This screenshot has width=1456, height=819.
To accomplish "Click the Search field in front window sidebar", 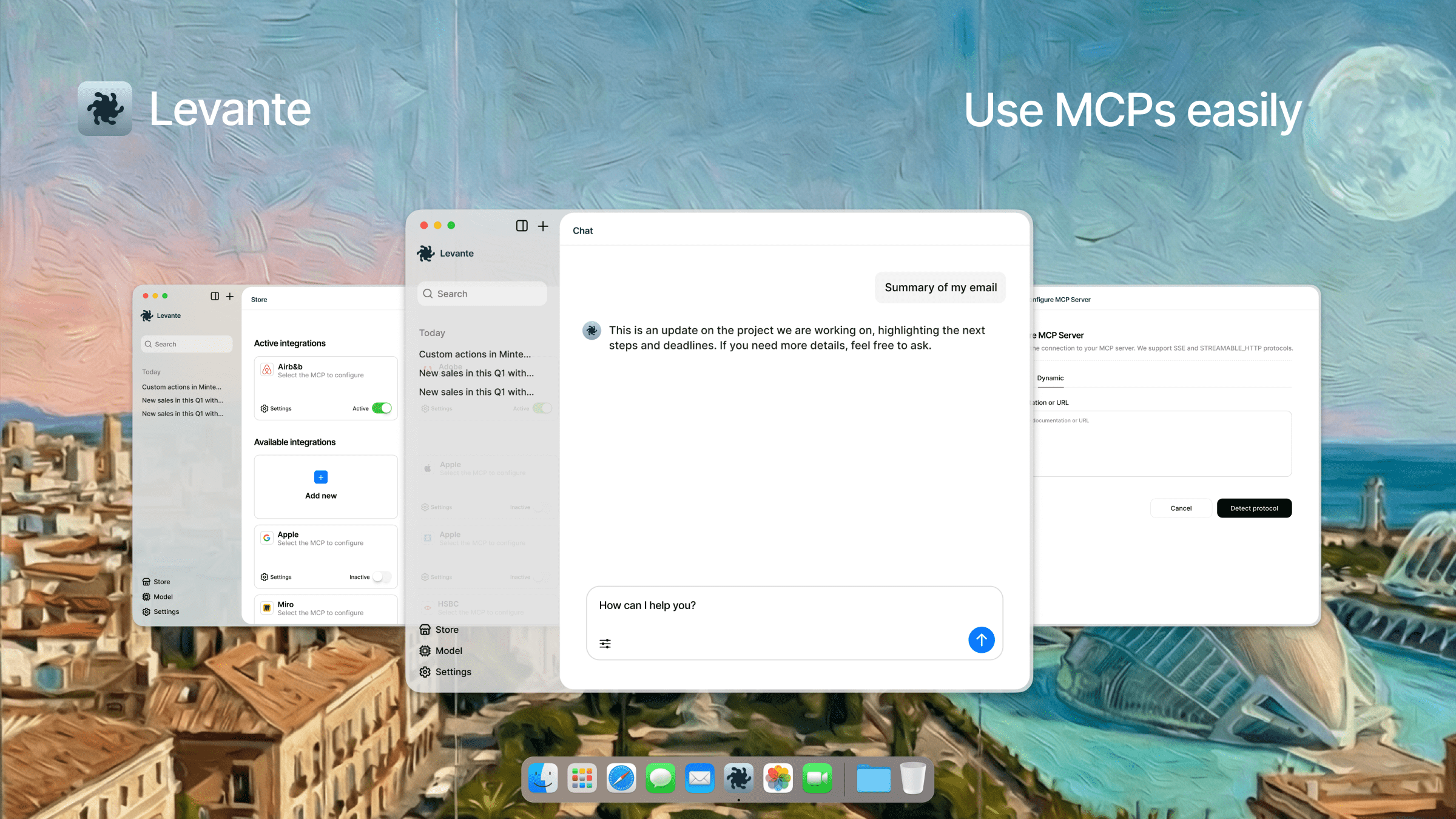I will click(482, 294).
